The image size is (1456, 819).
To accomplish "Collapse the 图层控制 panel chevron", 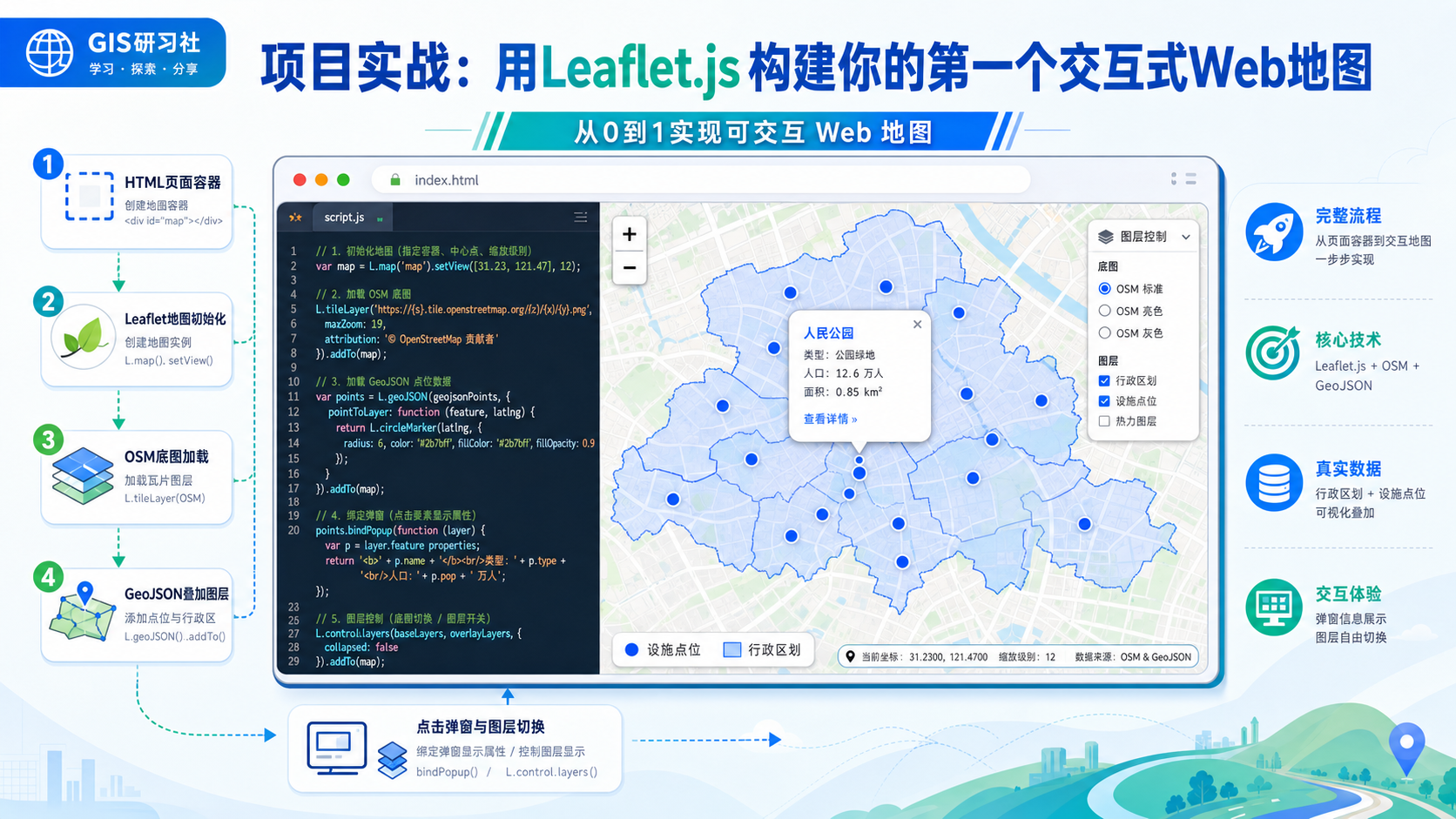I will (1185, 237).
